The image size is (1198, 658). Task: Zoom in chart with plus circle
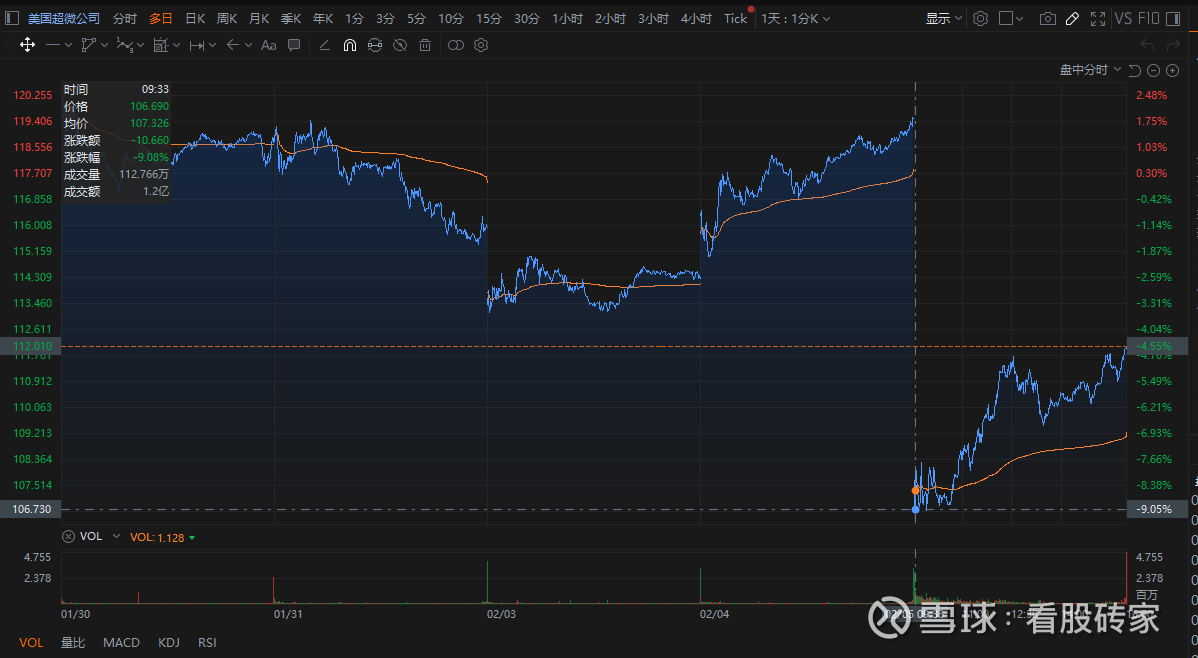point(1173,70)
